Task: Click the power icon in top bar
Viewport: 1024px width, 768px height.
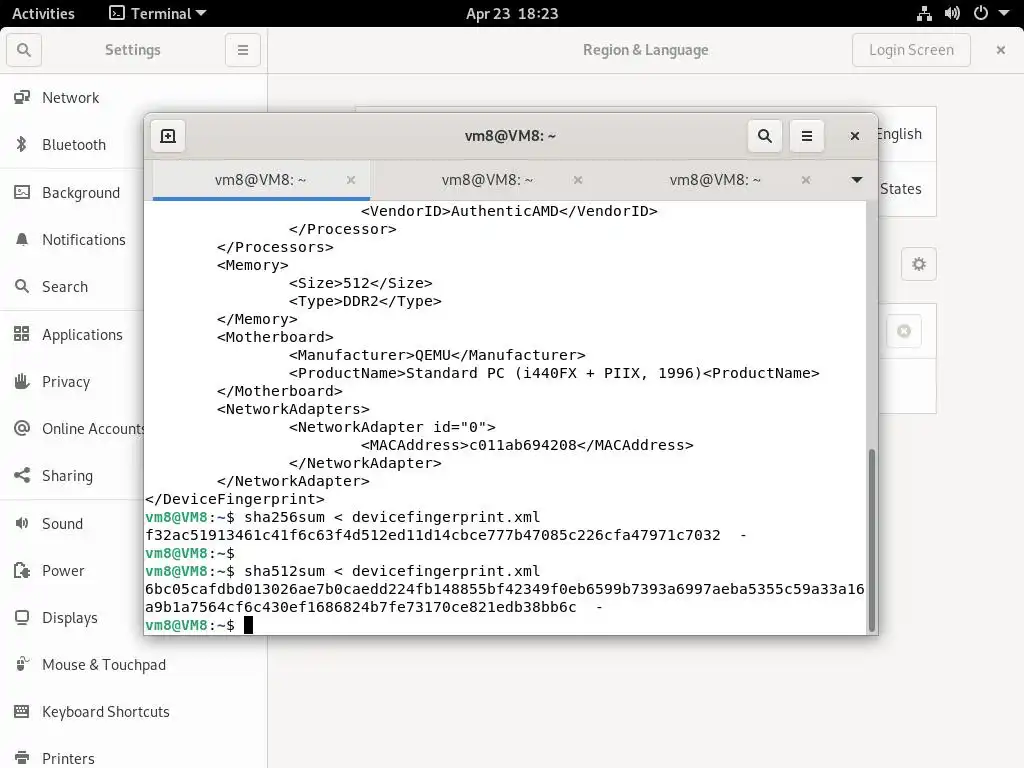Action: coord(980,13)
